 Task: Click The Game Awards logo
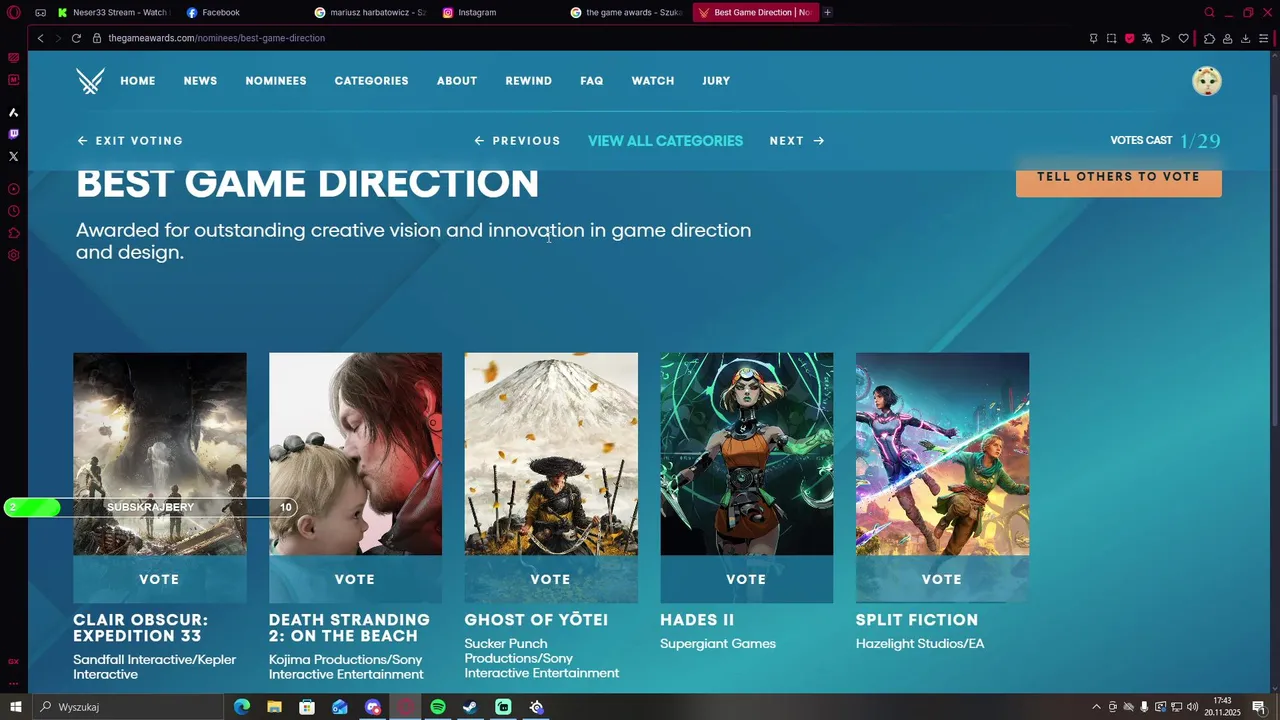90,80
